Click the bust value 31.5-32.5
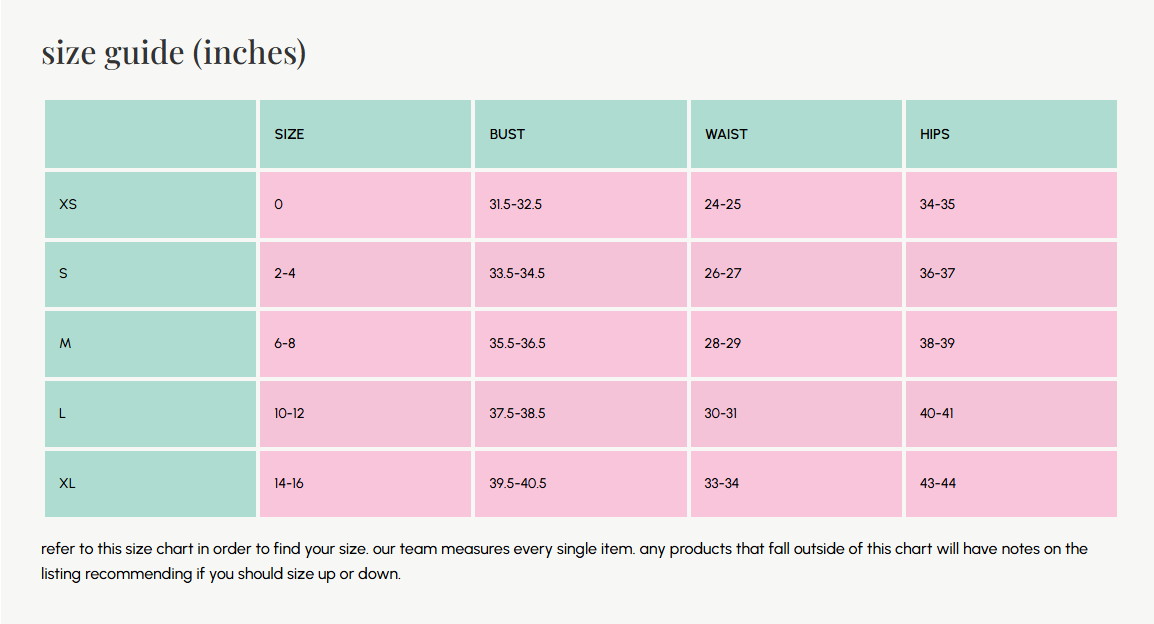 pyautogui.click(x=516, y=204)
